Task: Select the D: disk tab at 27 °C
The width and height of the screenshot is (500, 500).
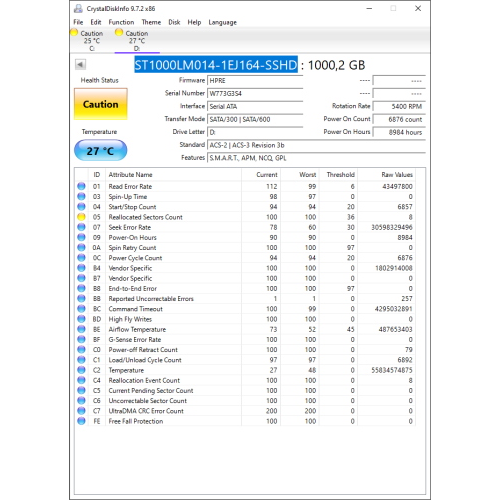Action: [x=137, y=41]
